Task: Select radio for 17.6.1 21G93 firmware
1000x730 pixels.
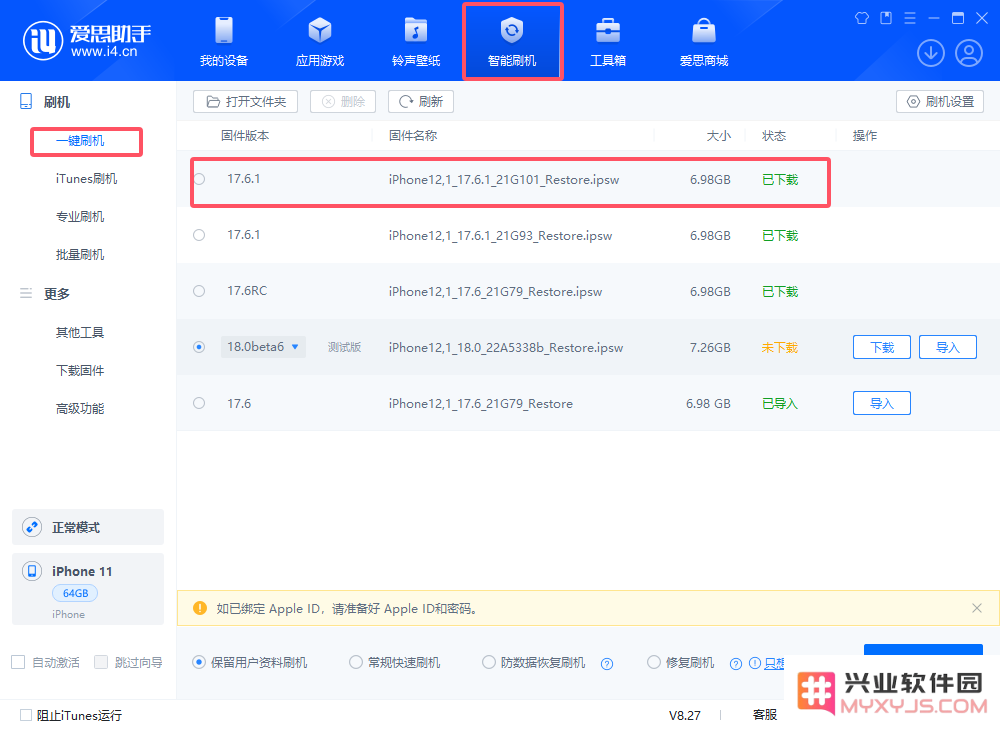Action: point(199,235)
